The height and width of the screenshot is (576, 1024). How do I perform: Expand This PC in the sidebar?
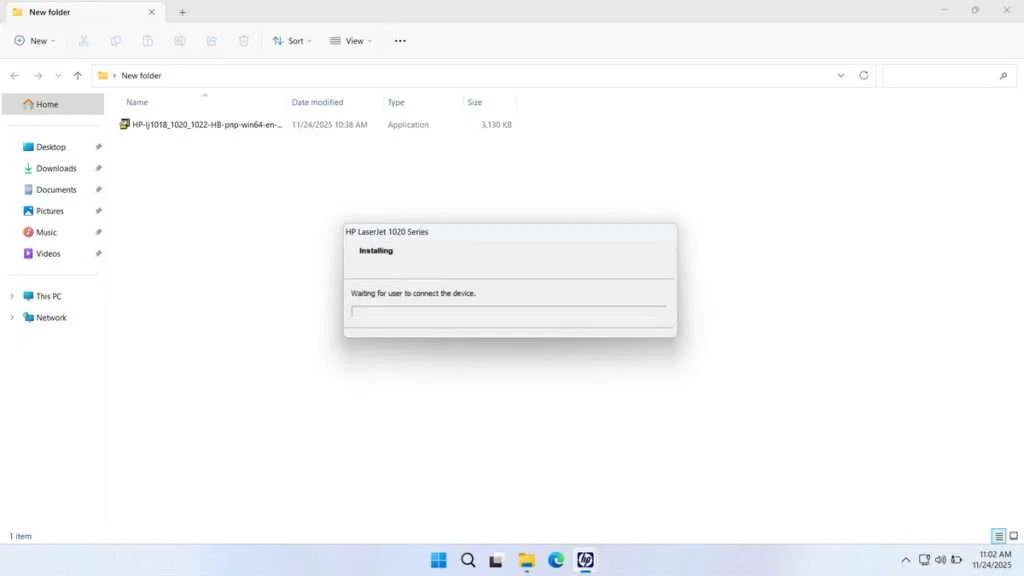(12, 295)
